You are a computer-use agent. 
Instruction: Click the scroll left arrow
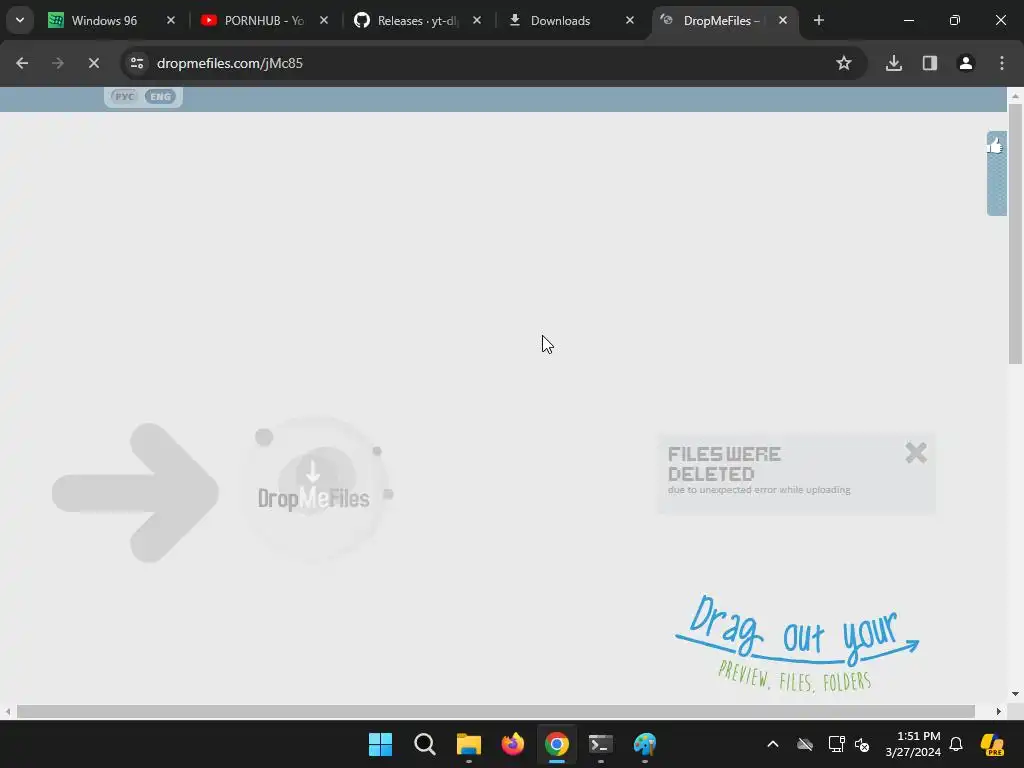click(x=8, y=711)
